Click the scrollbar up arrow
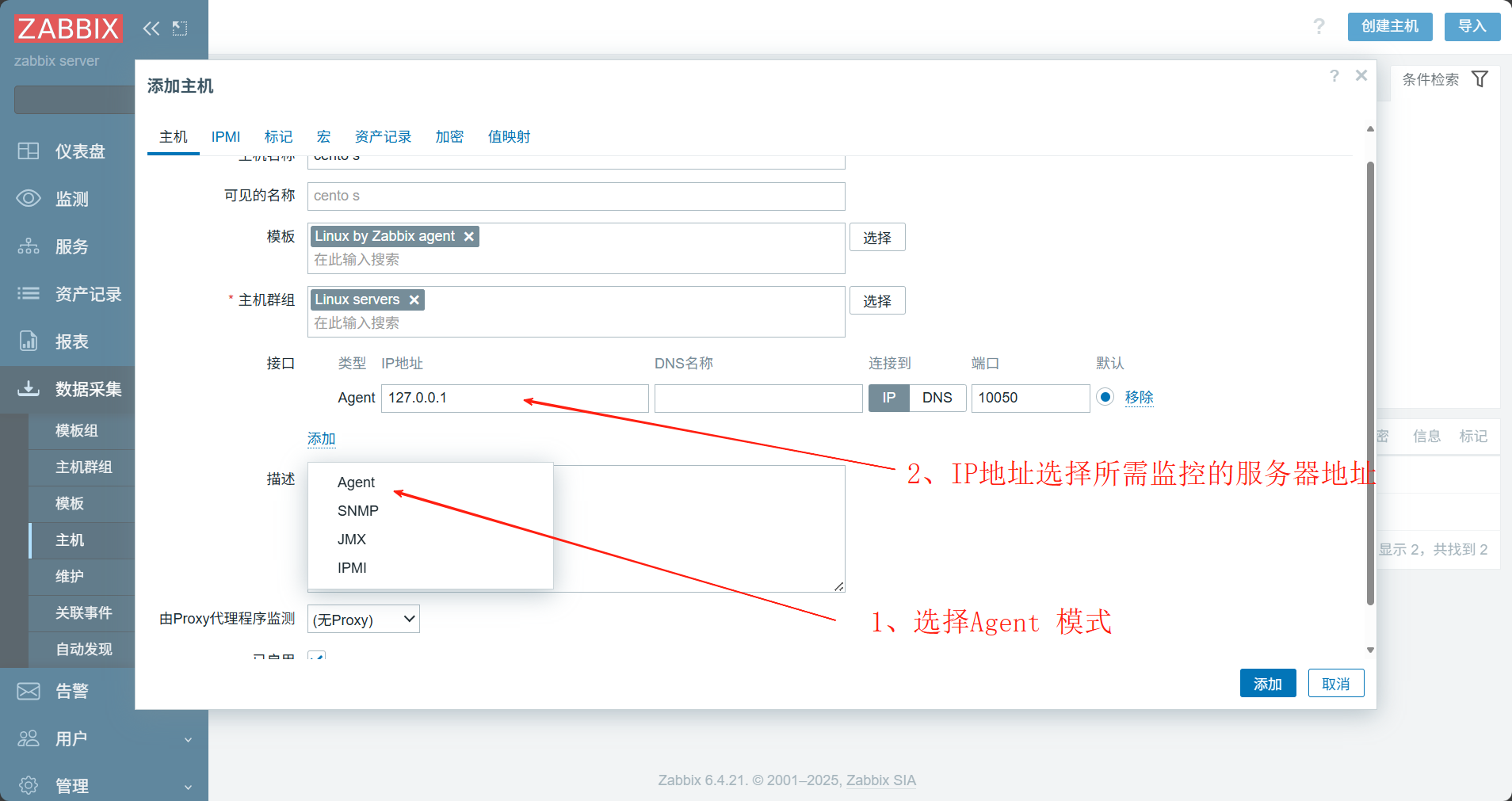Image resolution: width=1512 pixels, height=801 pixels. 1370,128
